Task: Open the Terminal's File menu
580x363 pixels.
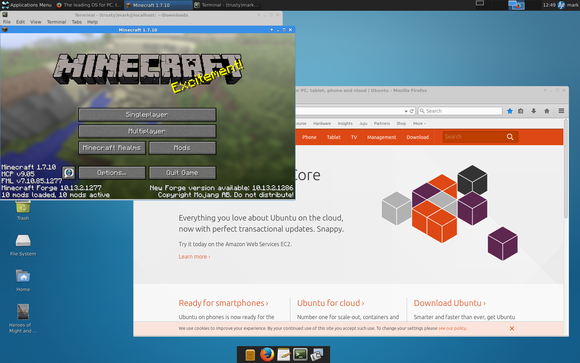Action: tap(7, 22)
